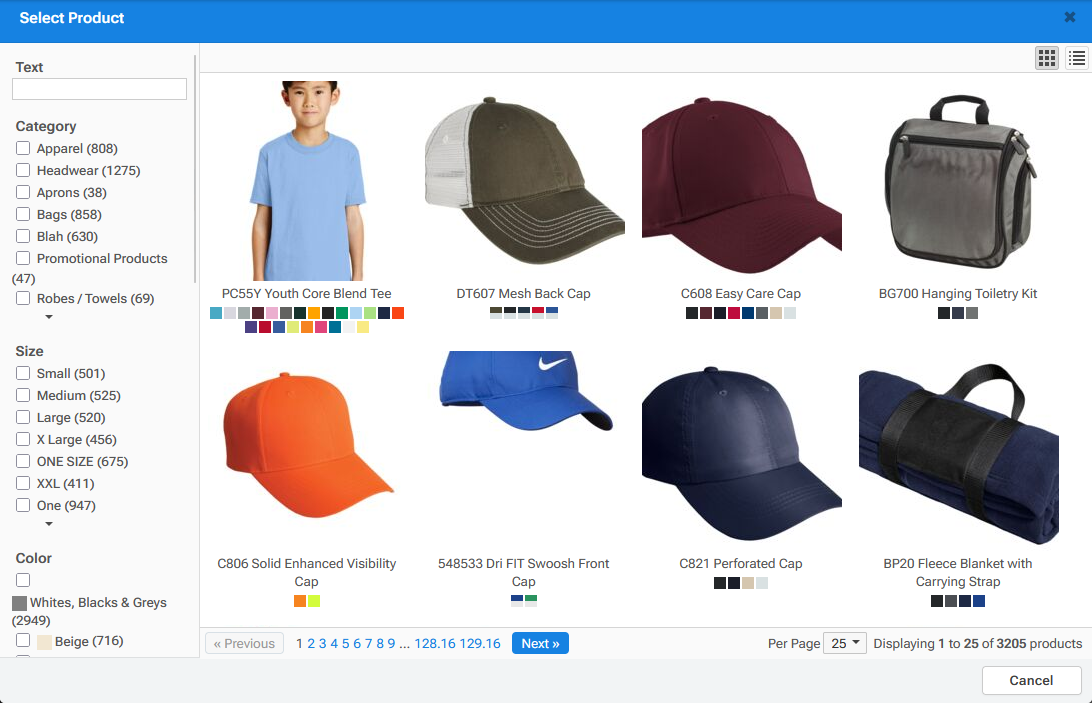Screen dimensions: 1092x703
Task: Switch to list view layout
Action: (1077, 57)
